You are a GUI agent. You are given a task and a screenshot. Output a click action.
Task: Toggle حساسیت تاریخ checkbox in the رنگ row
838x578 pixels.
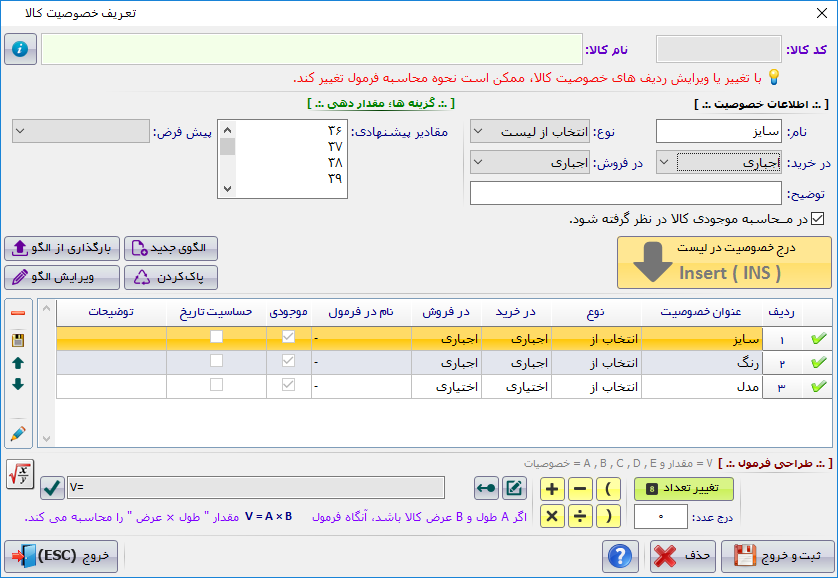click(x=216, y=361)
